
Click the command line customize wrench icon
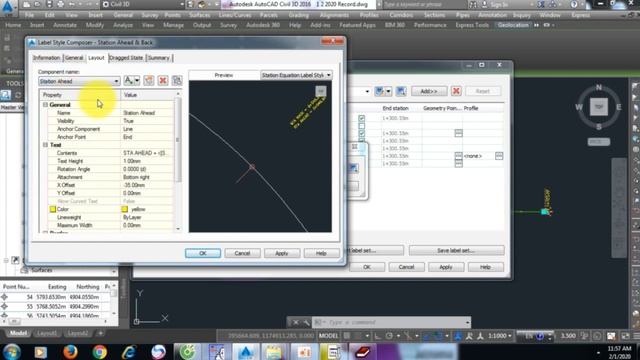click(306, 322)
